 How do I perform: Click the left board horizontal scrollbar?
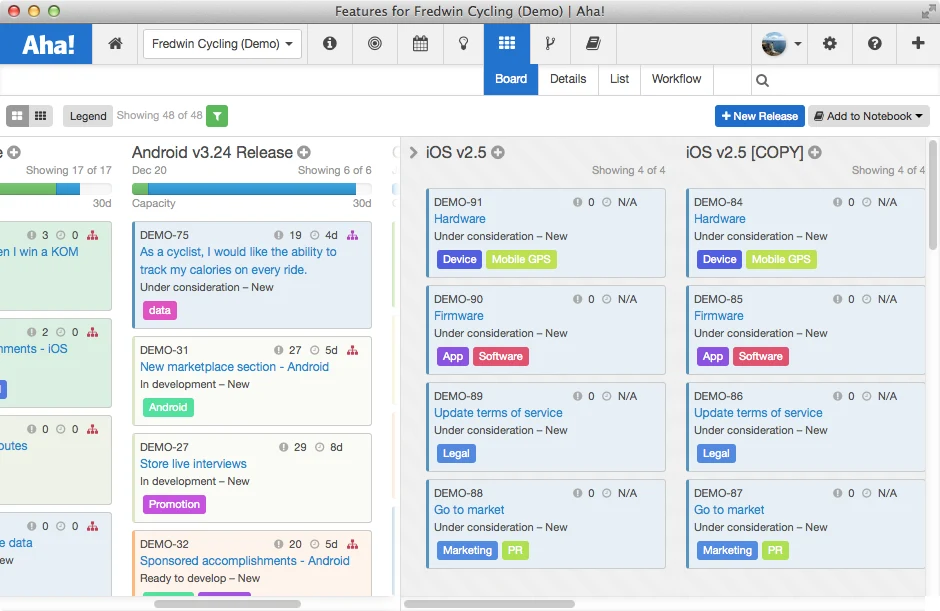(227, 604)
